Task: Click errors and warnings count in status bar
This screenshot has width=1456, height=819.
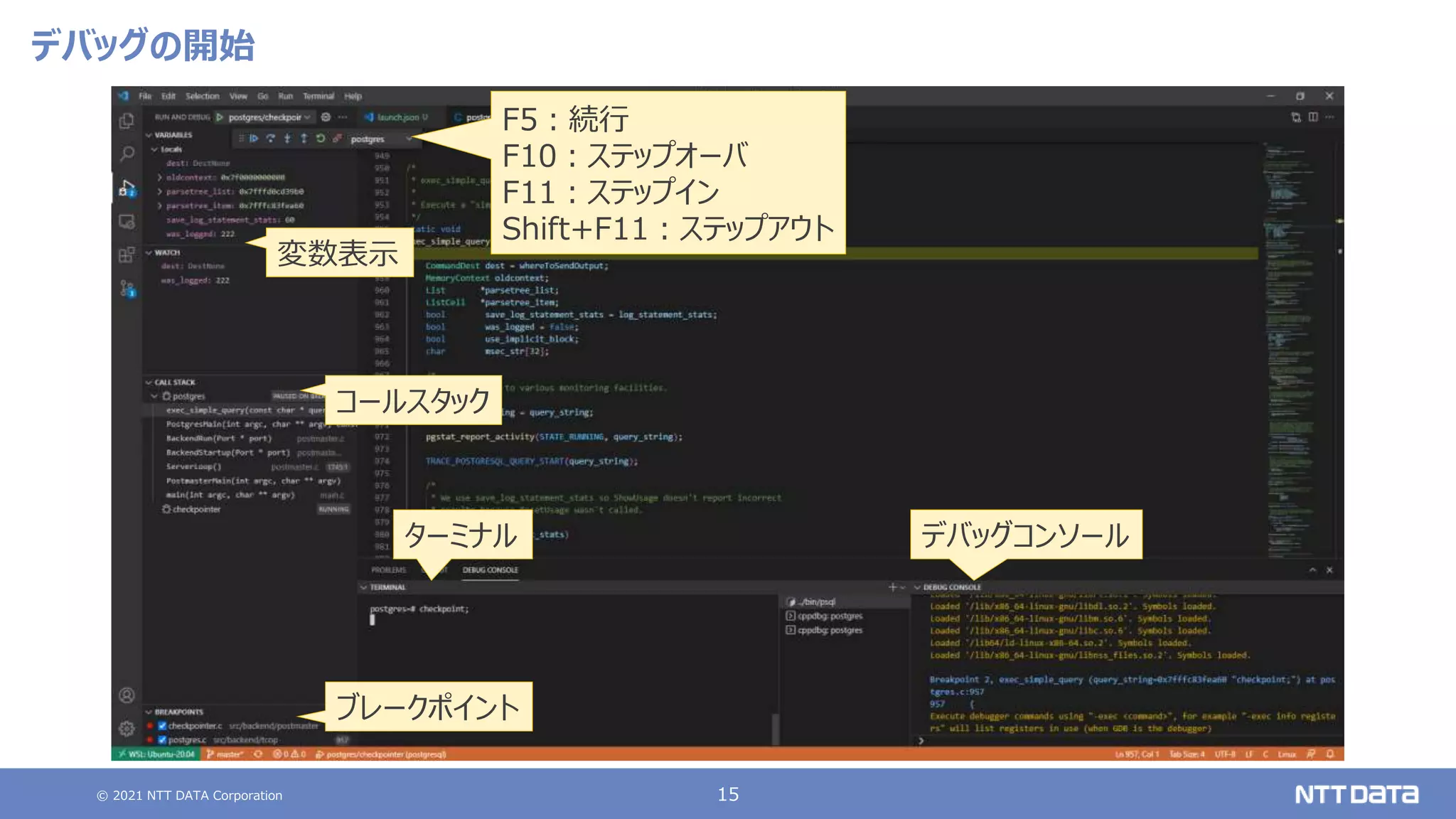Action: pos(289,754)
